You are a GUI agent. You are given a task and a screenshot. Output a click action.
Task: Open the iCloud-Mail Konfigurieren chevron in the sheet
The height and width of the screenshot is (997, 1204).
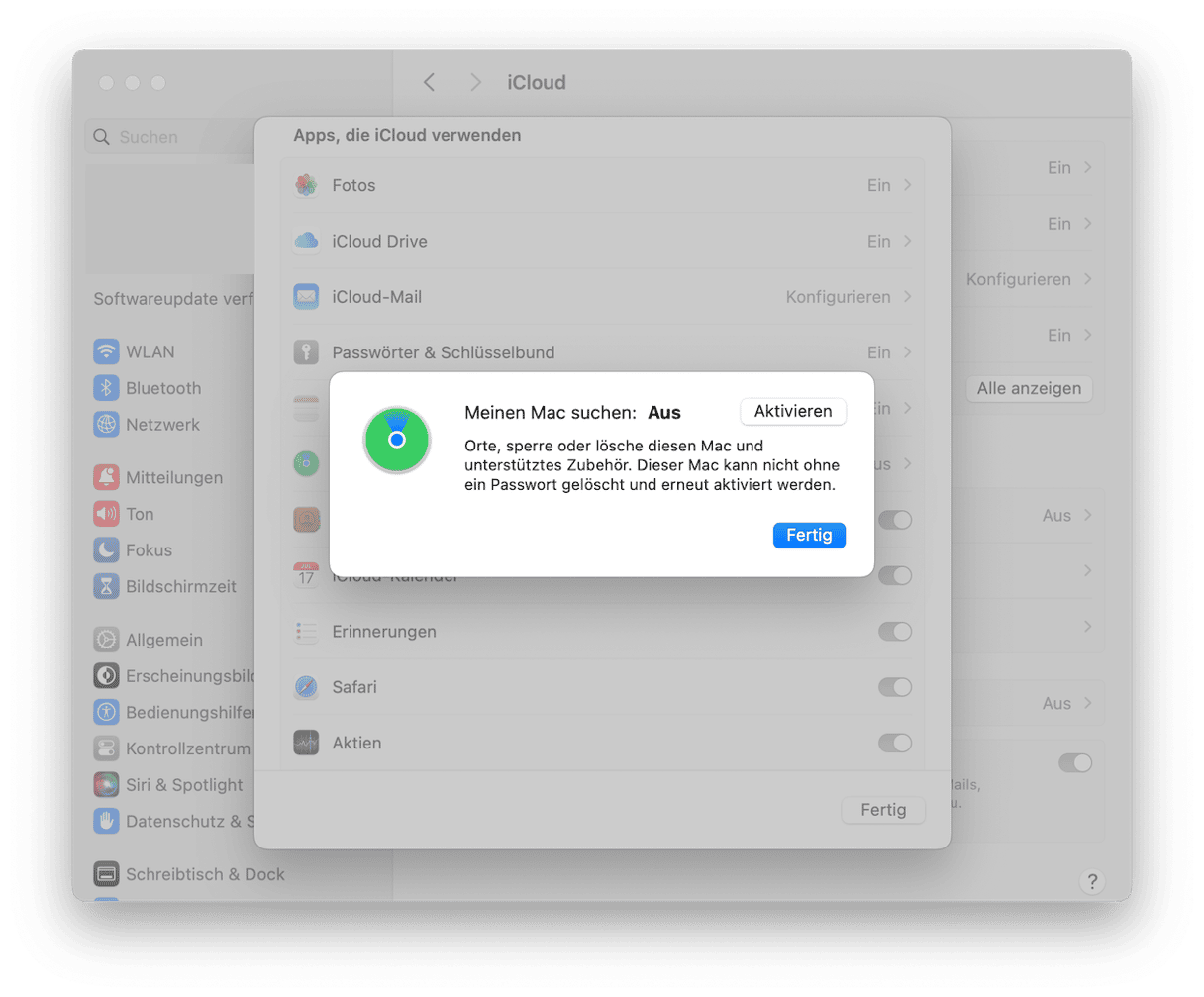click(x=907, y=296)
